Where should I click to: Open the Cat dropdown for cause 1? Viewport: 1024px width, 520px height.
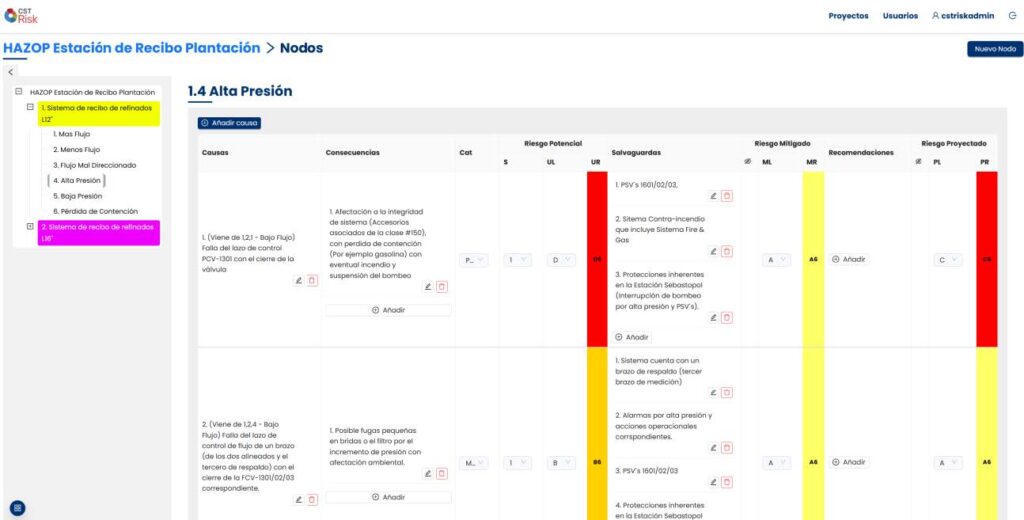point(473,260)
